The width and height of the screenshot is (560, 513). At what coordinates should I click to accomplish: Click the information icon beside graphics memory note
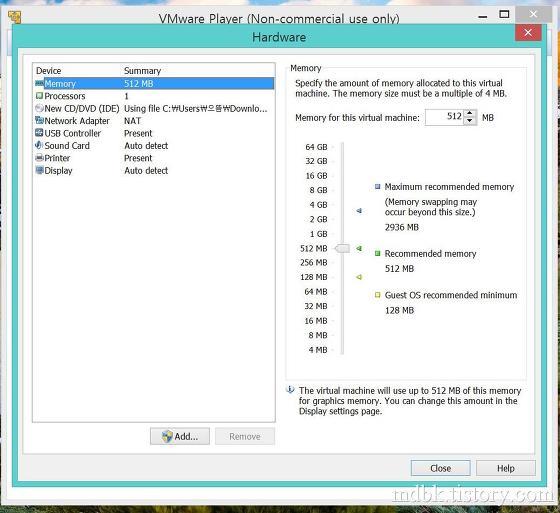point(290,390)
